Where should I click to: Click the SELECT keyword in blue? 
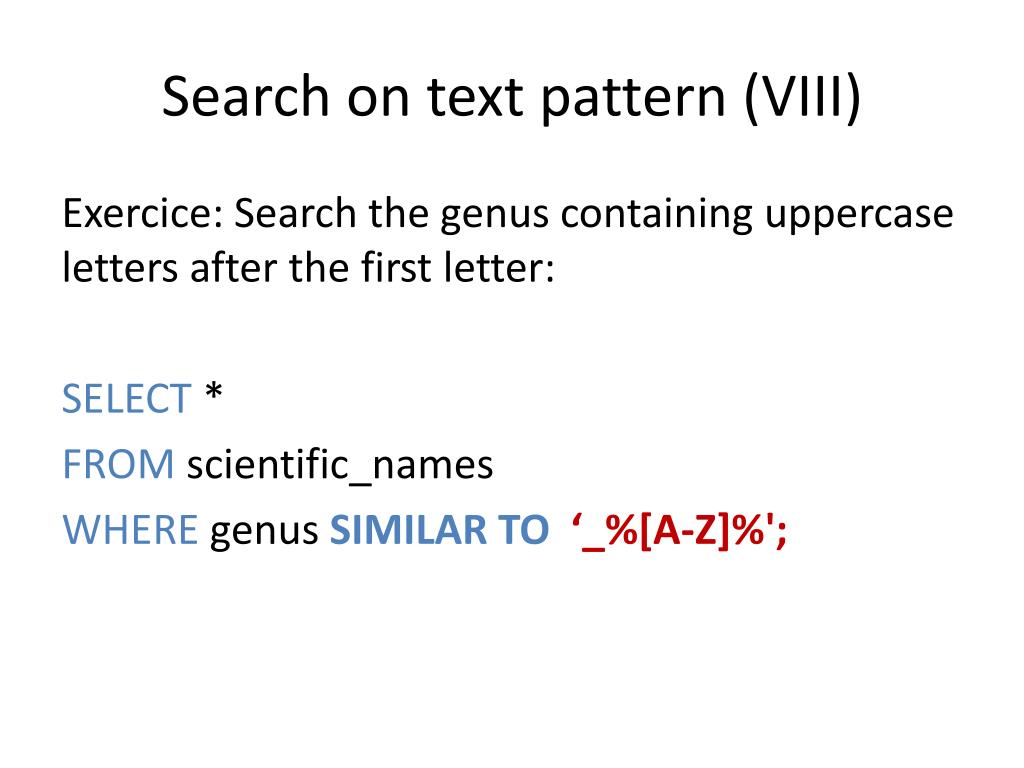pos(126,399)
